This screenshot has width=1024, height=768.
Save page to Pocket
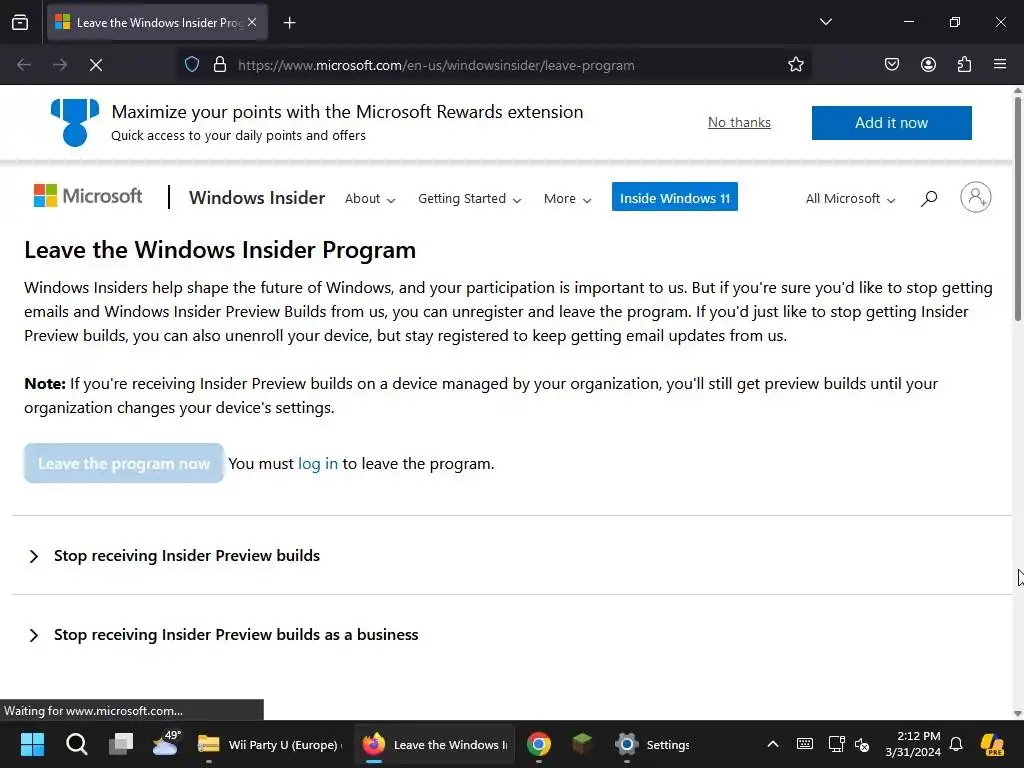point(891,64)
